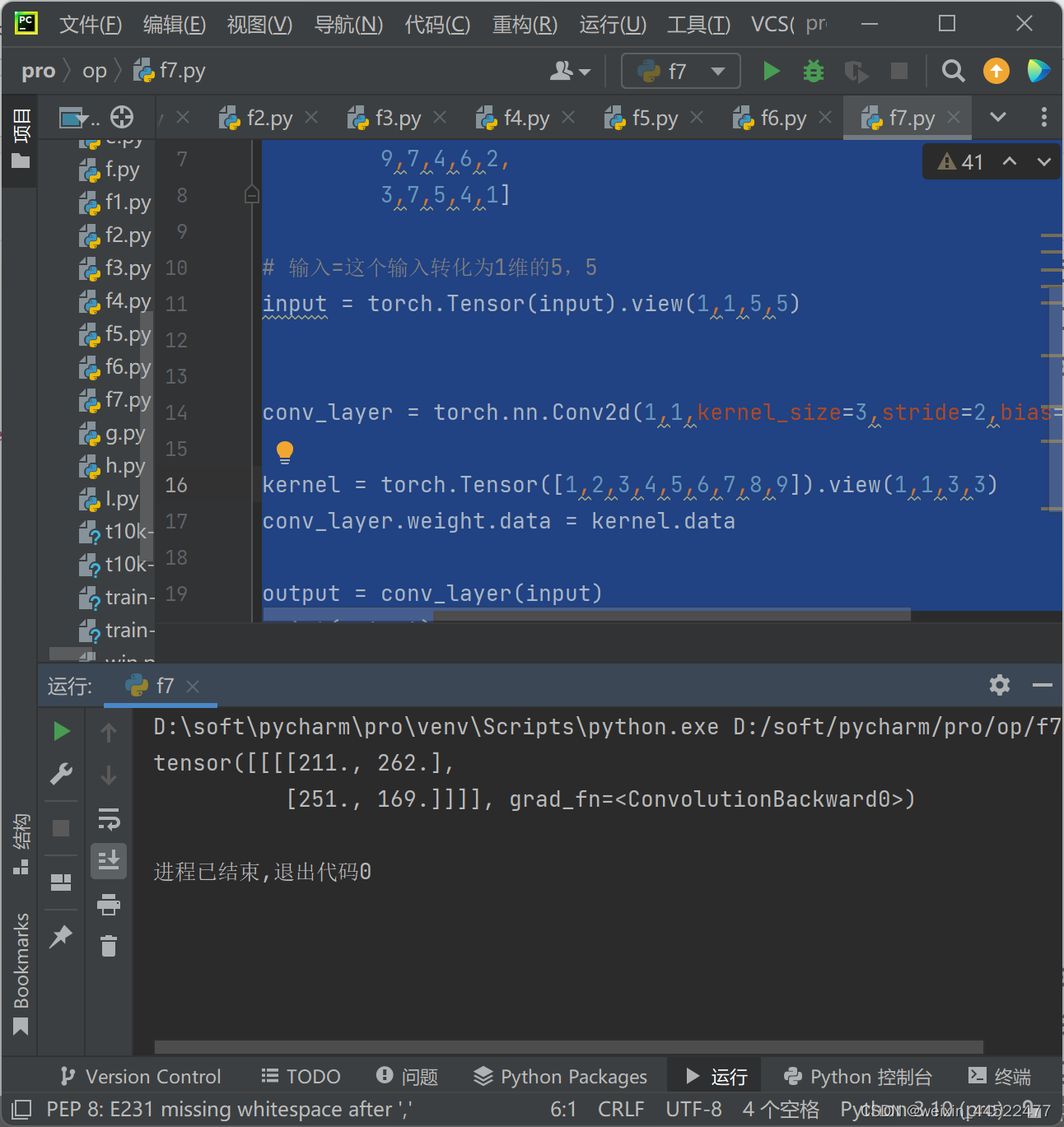This screenshot has width=1064, height=1127.
Task: Close the f5.py editor tab
Action: pos(697,118)
